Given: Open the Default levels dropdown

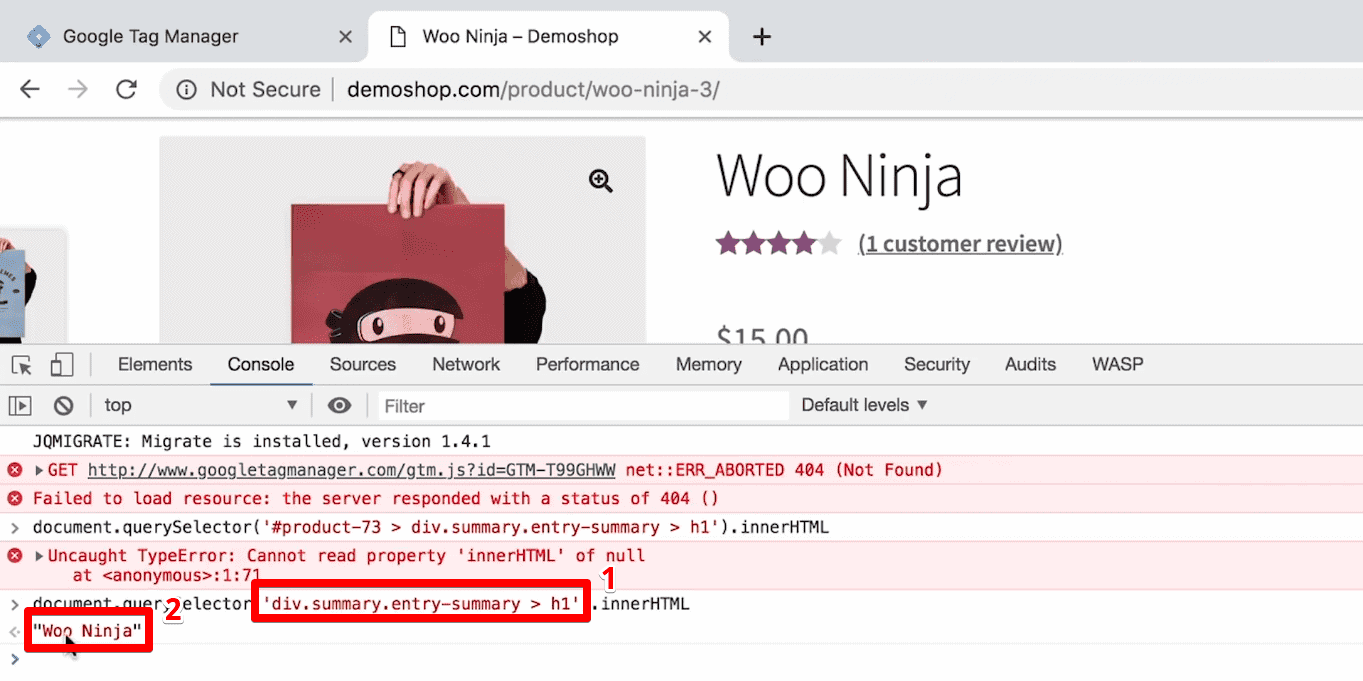Looking at the screenshot, I should tap(862, 405).
